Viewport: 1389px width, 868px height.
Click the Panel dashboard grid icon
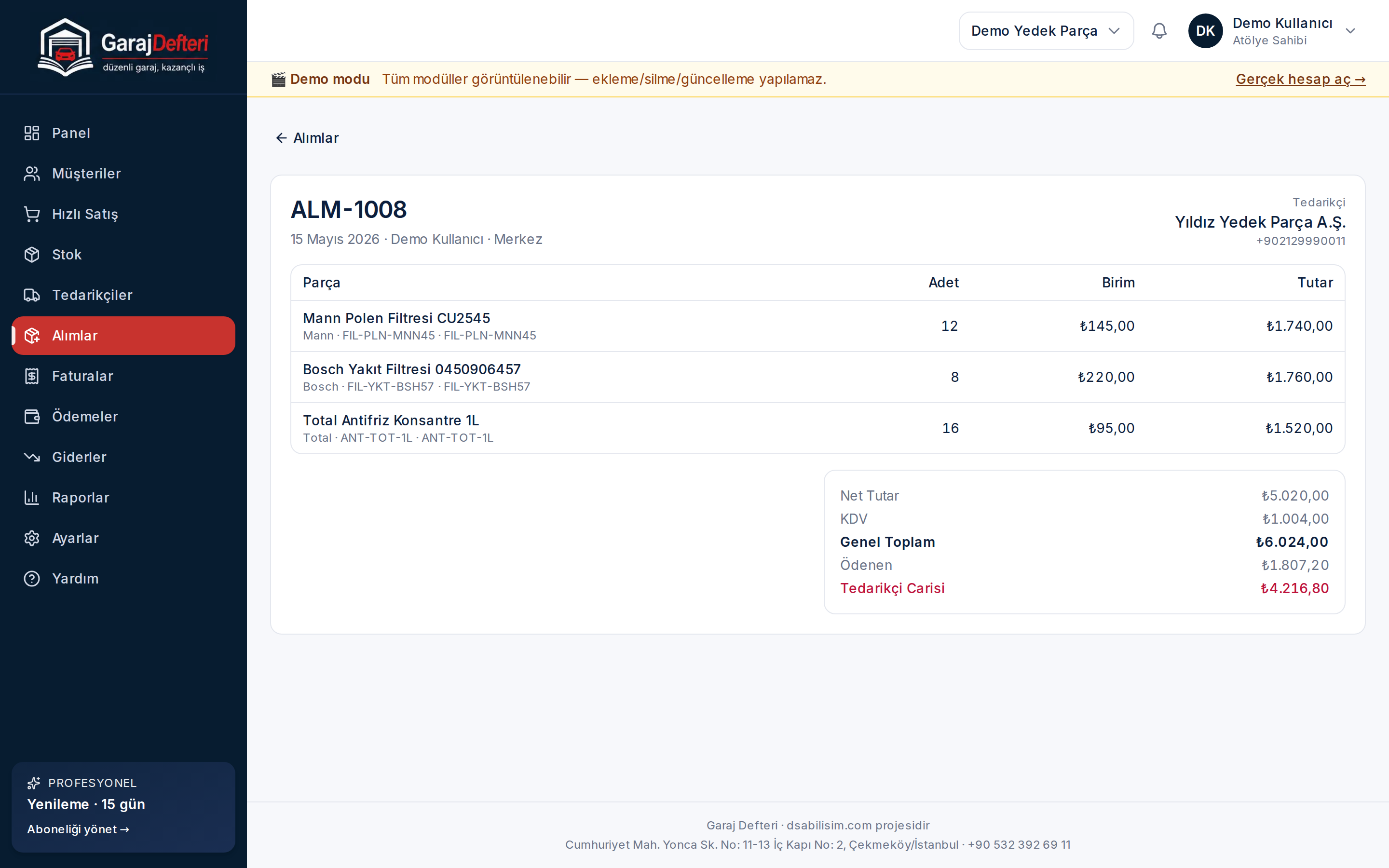click(x=31, y=133)
